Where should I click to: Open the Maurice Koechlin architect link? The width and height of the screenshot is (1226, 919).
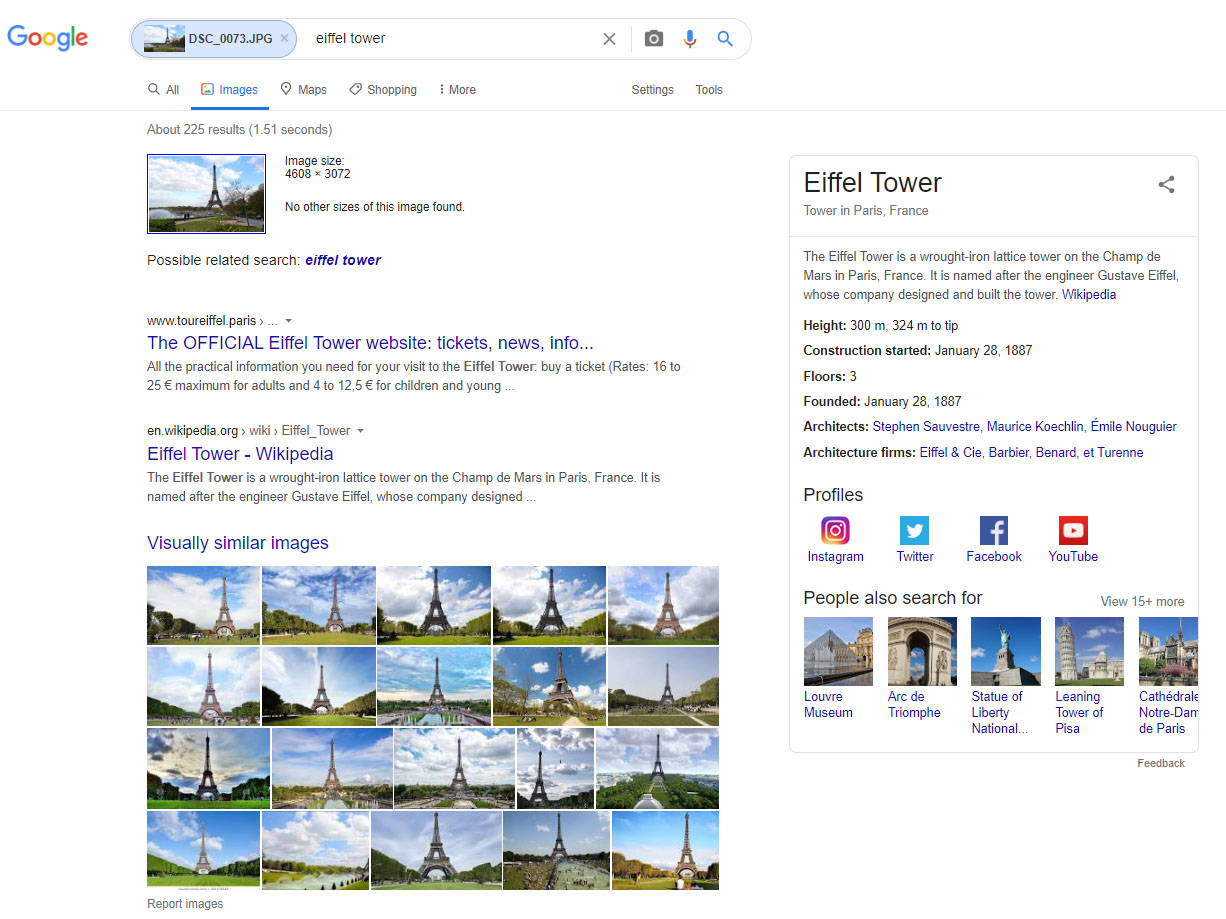click(1035, 427)
